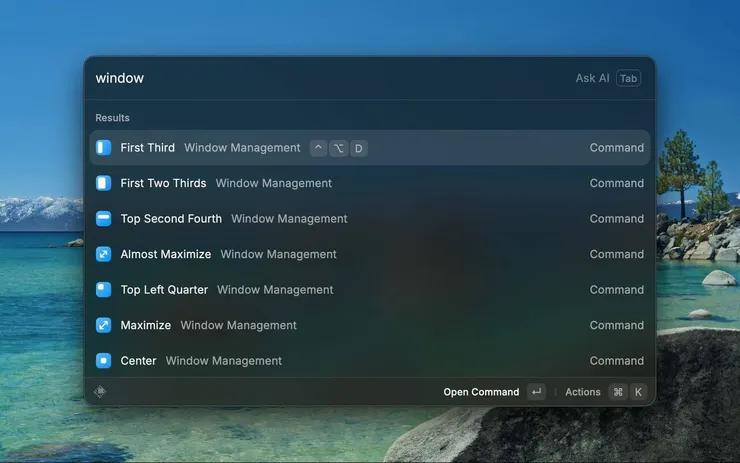Click the Maximize command icon

pos(103,325)
